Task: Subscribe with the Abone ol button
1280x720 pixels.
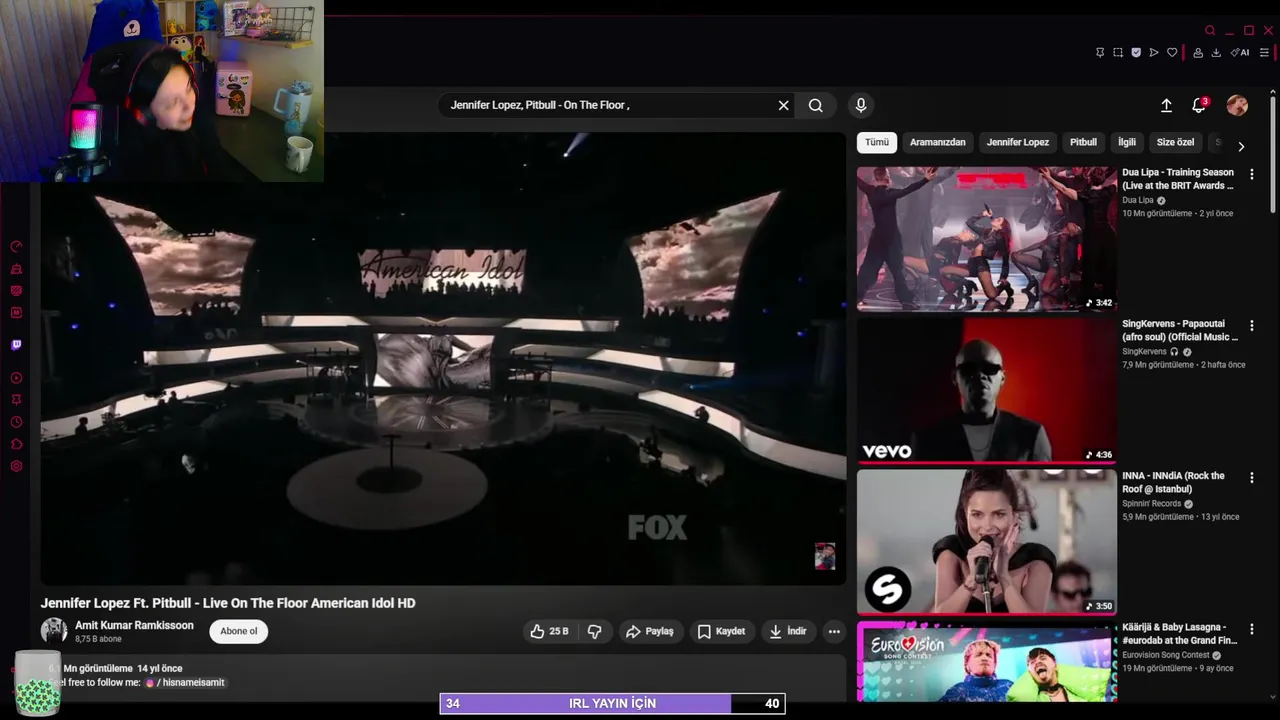Action: pos(239,631)
